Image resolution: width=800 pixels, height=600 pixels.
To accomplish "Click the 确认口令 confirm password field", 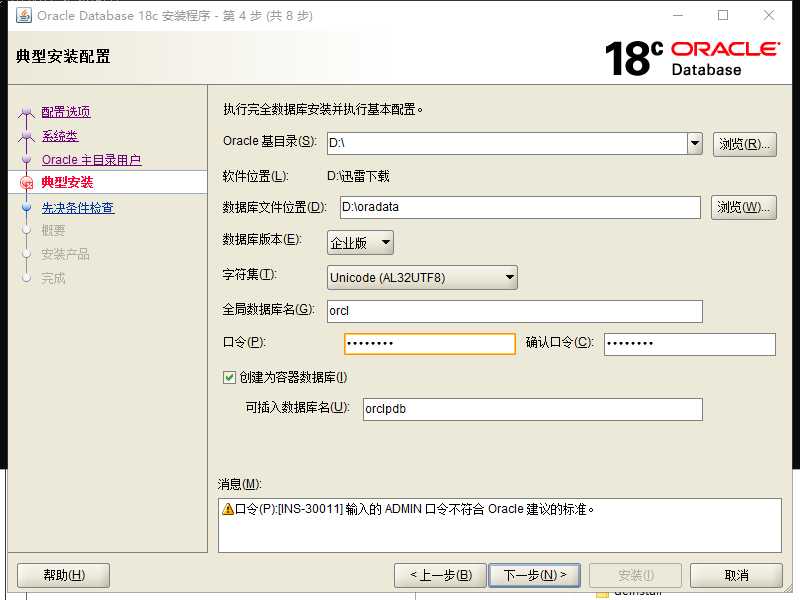I will pyautogui.click(x=690, y=344).
